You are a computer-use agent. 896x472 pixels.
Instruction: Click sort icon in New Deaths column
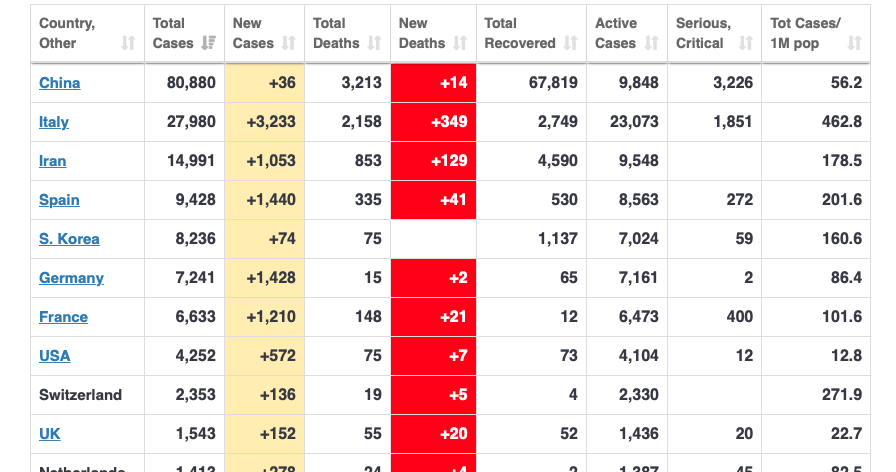click(x=460, y=43)
